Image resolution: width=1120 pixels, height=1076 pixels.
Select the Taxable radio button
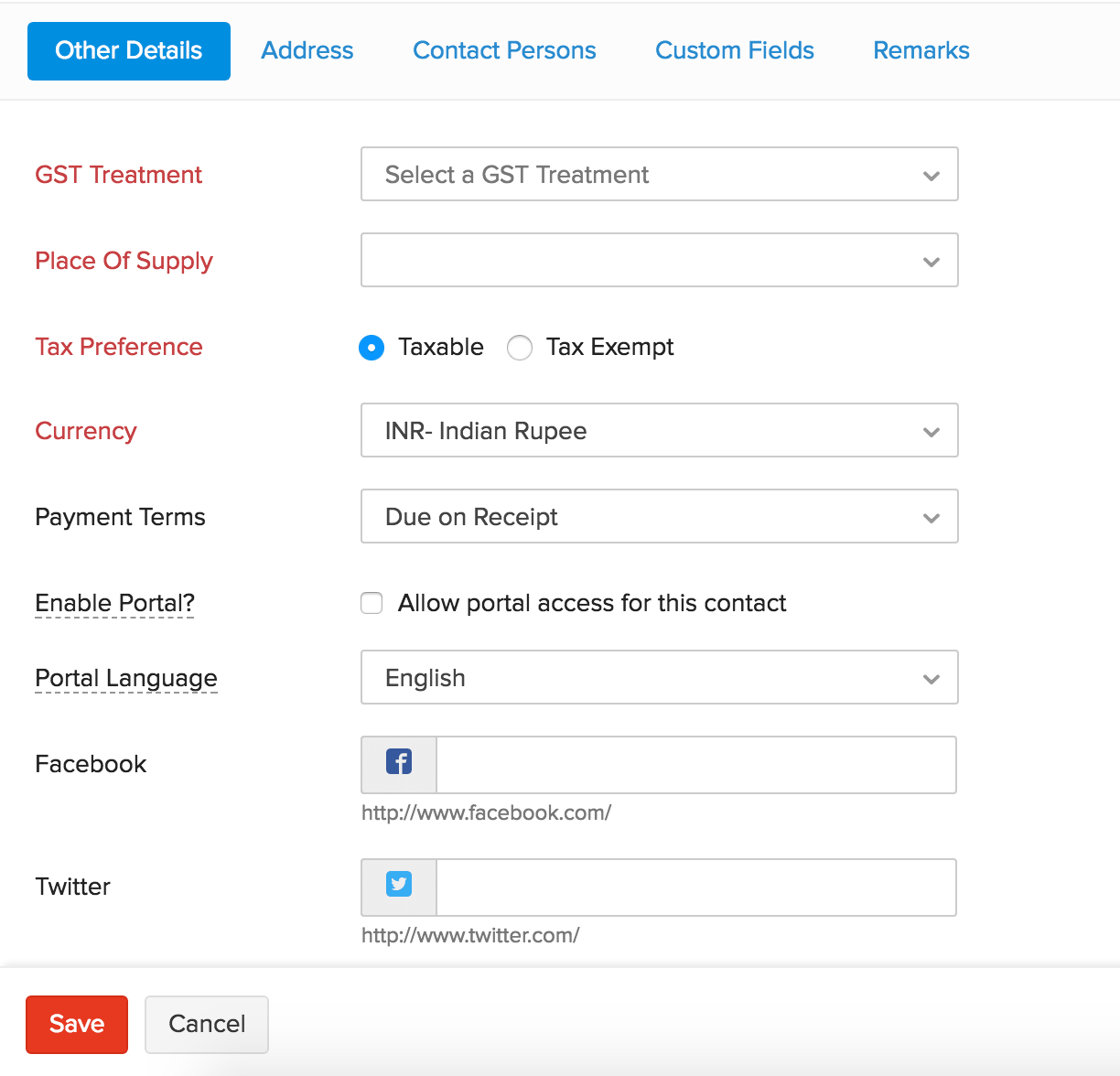pos(372,348)
